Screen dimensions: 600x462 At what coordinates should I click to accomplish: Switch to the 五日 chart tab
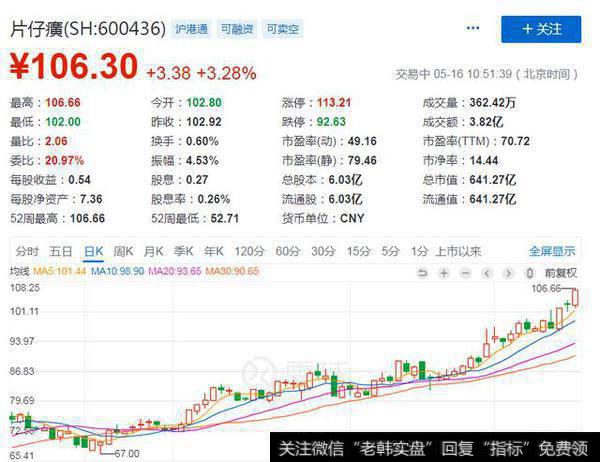tap(61, 251)
